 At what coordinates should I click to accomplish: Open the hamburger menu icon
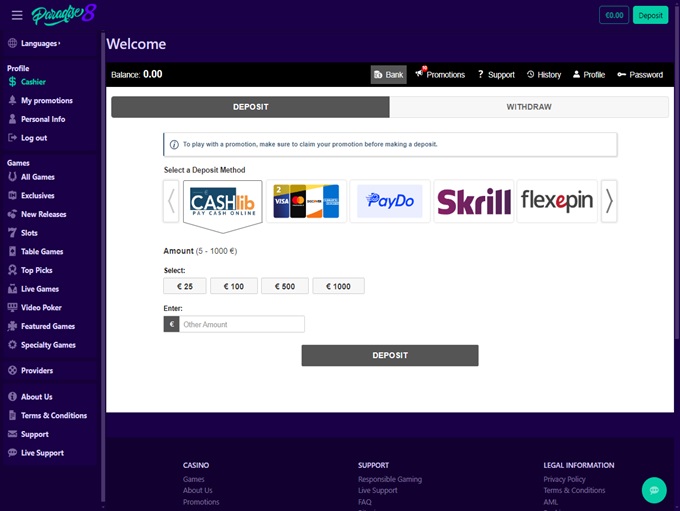tap(17, 15)
